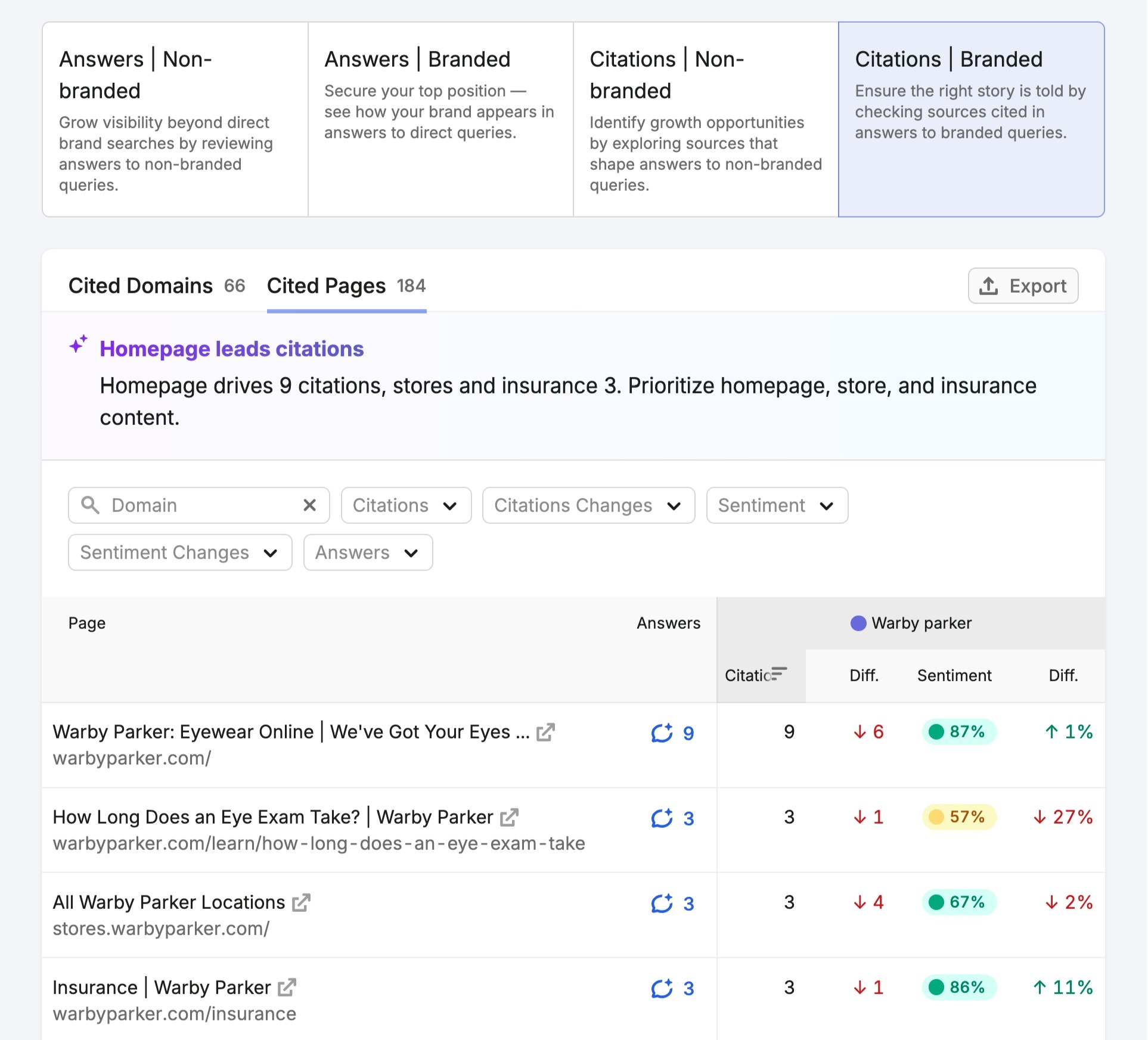1148x1040 pixels.
Task: Open the Answers filter dropdown
Action: tap(368, 552)
